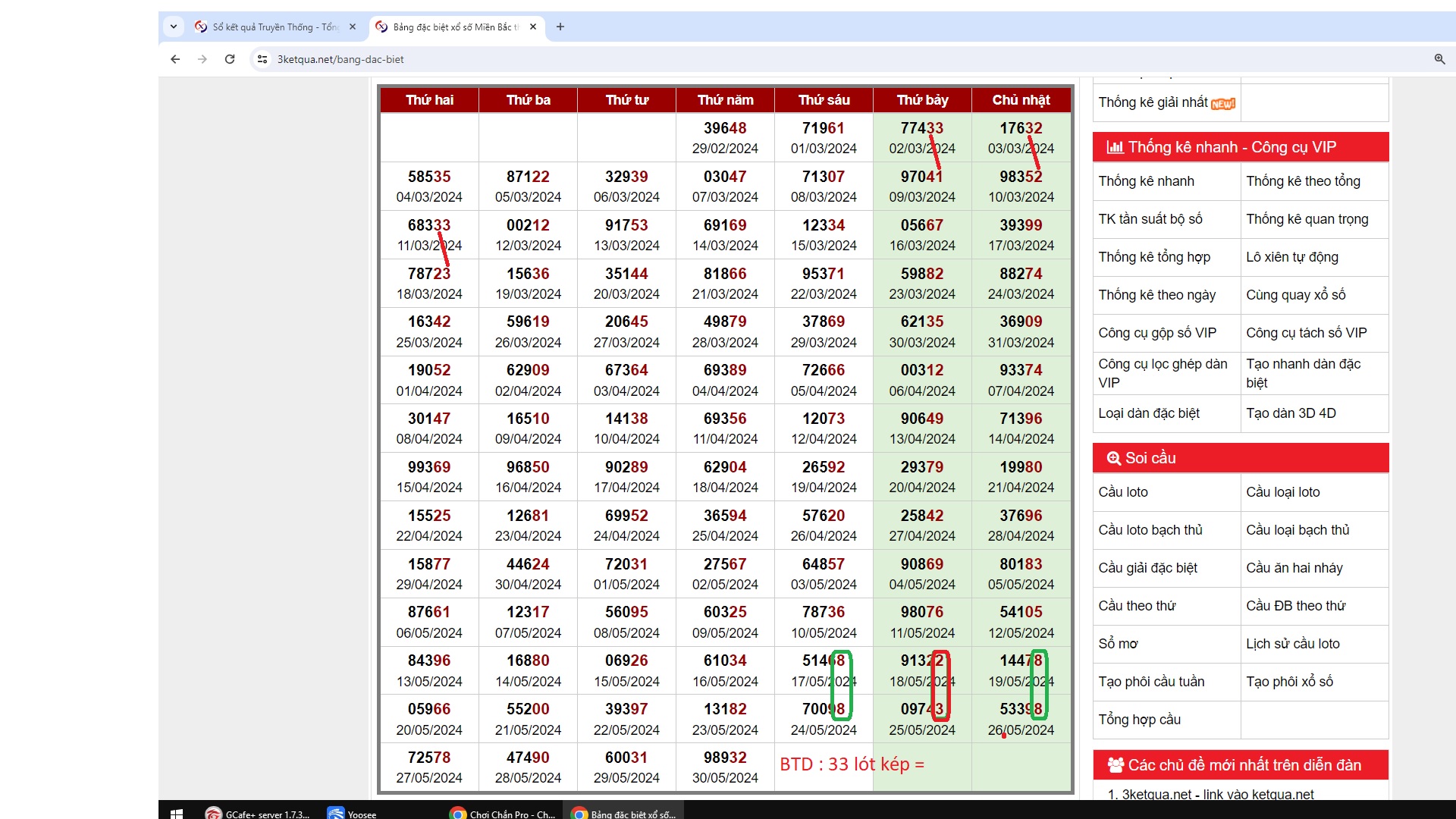The height and width of the screenshot is (819, 1456).
Task: Open Yoosee app in taskbar
Action: tap(353, 814)
